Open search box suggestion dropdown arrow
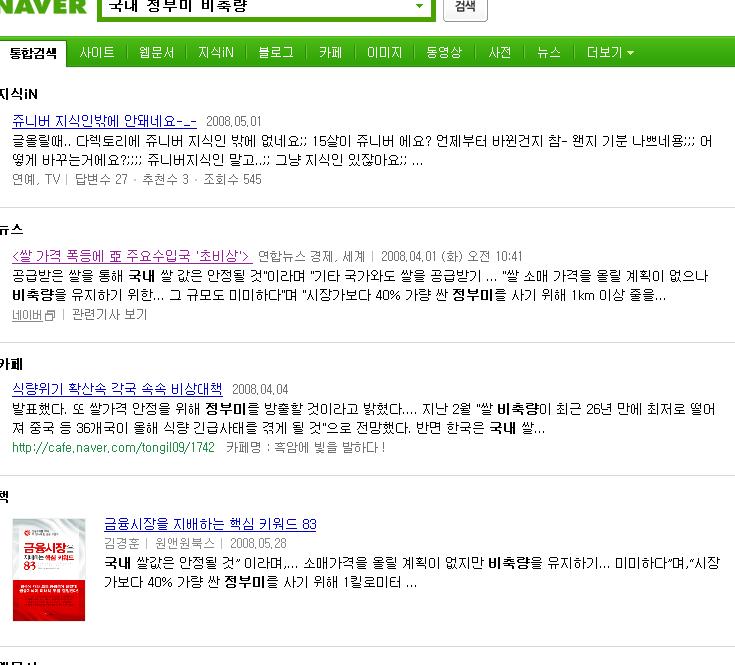The height and width of the screenshot is (665, 735). point(419,6)
